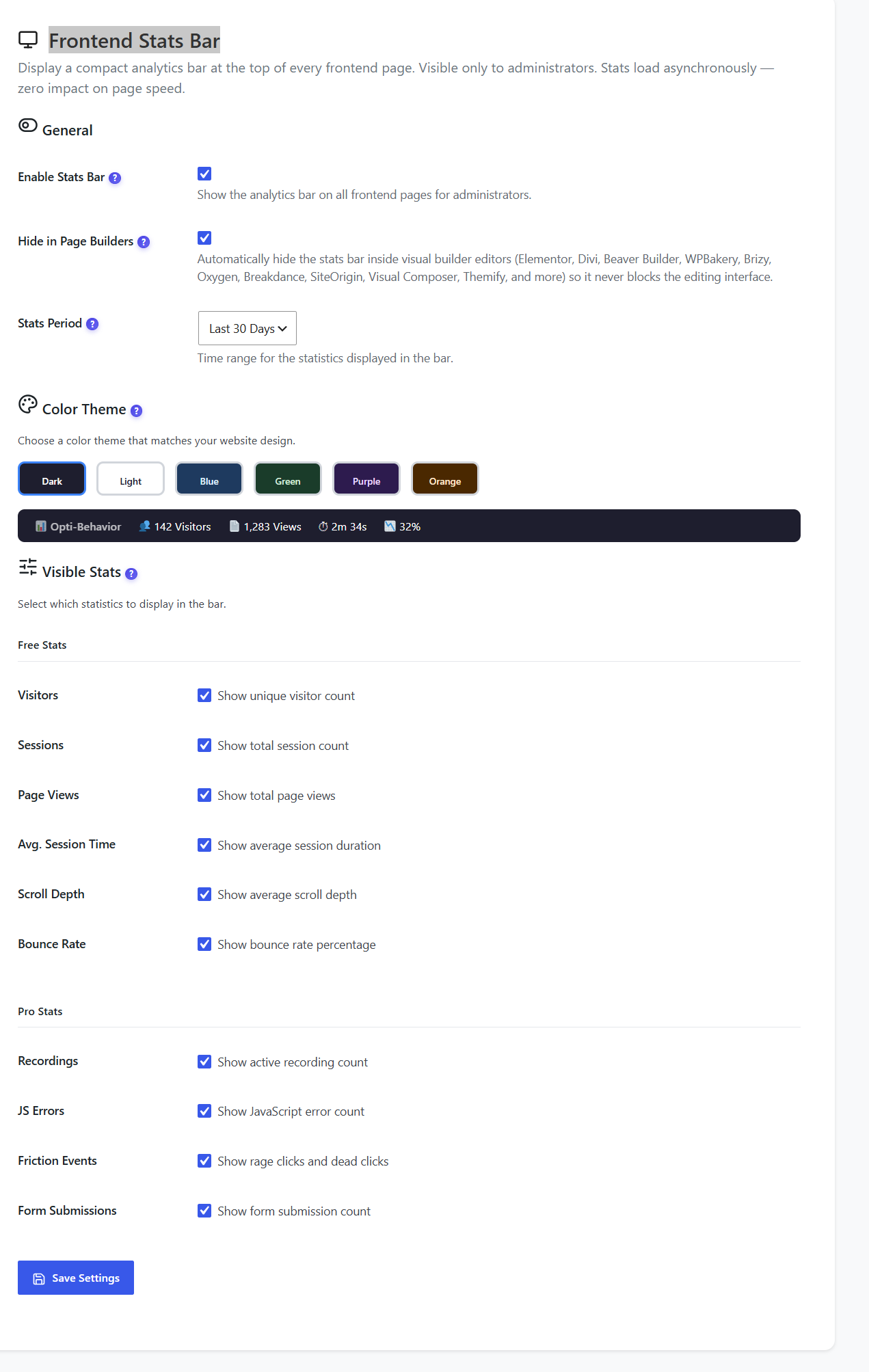
Task: Select the Orange color theme
Action: click(x=445, y=479)
